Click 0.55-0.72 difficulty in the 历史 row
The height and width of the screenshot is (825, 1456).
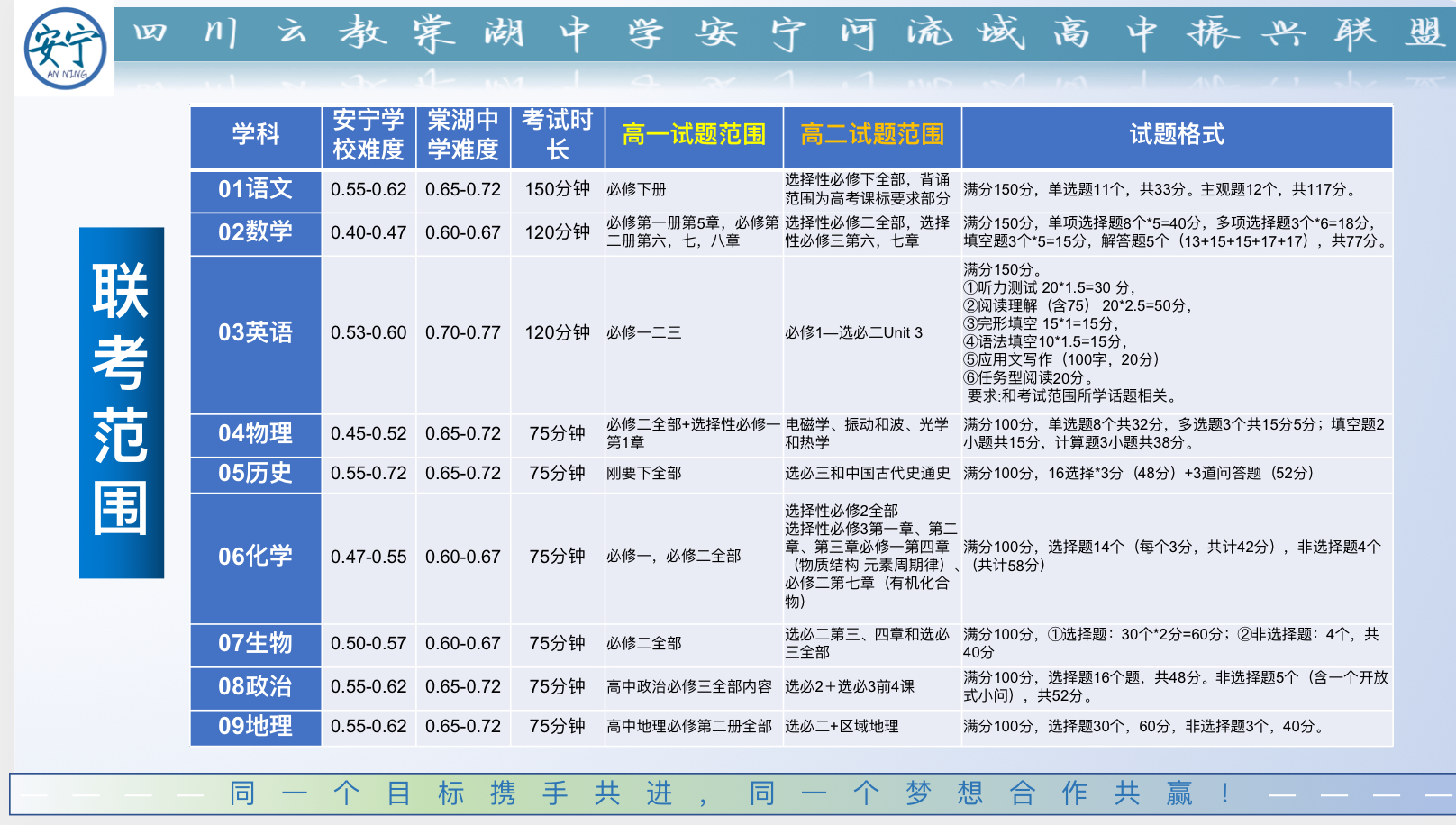click(369, 473)
